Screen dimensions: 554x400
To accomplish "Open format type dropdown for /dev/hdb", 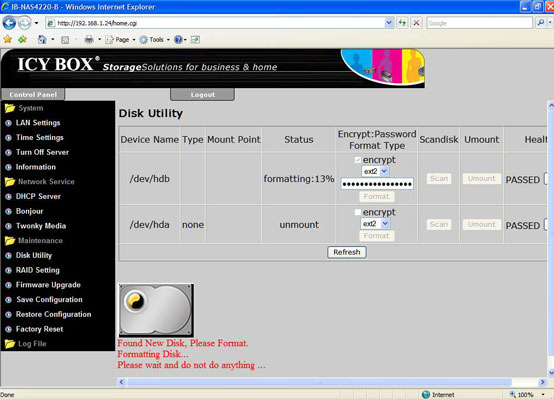I will tap(375, 171).
